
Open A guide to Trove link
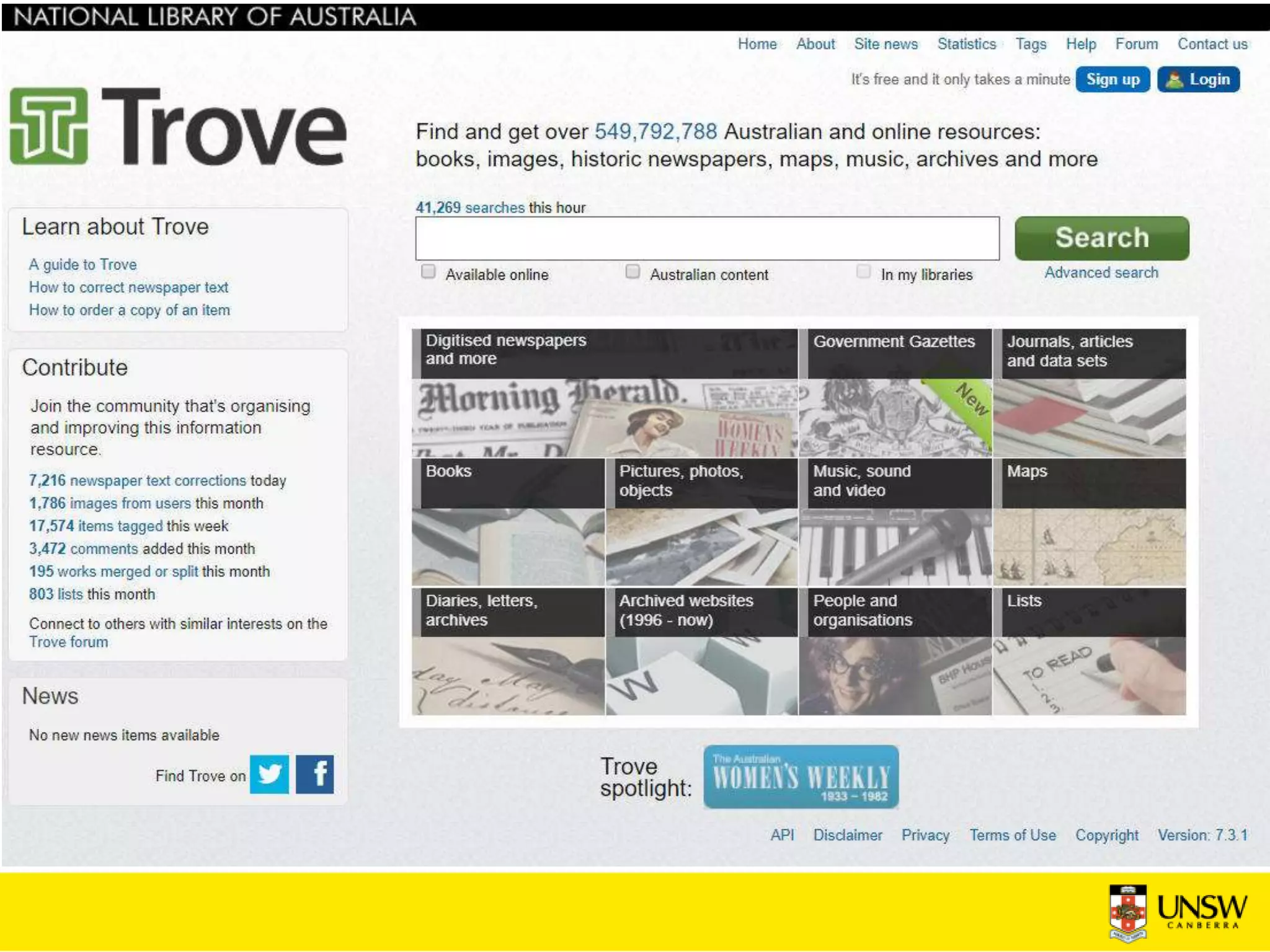pyautogui.click(x=82, y=265)
